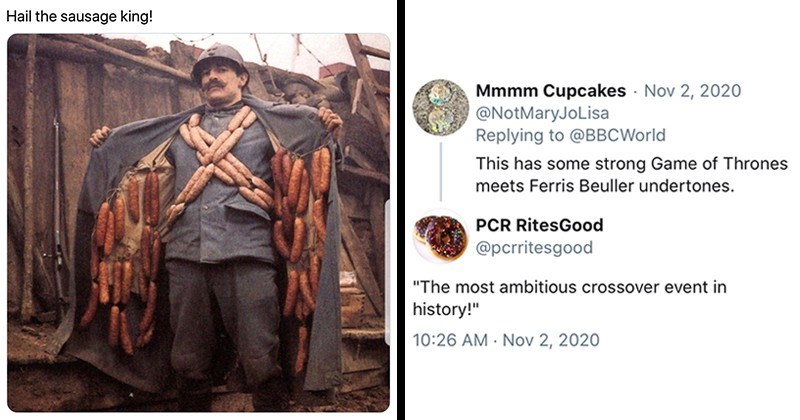Click the Mmmm Cupcakes profile avatar

440,107
